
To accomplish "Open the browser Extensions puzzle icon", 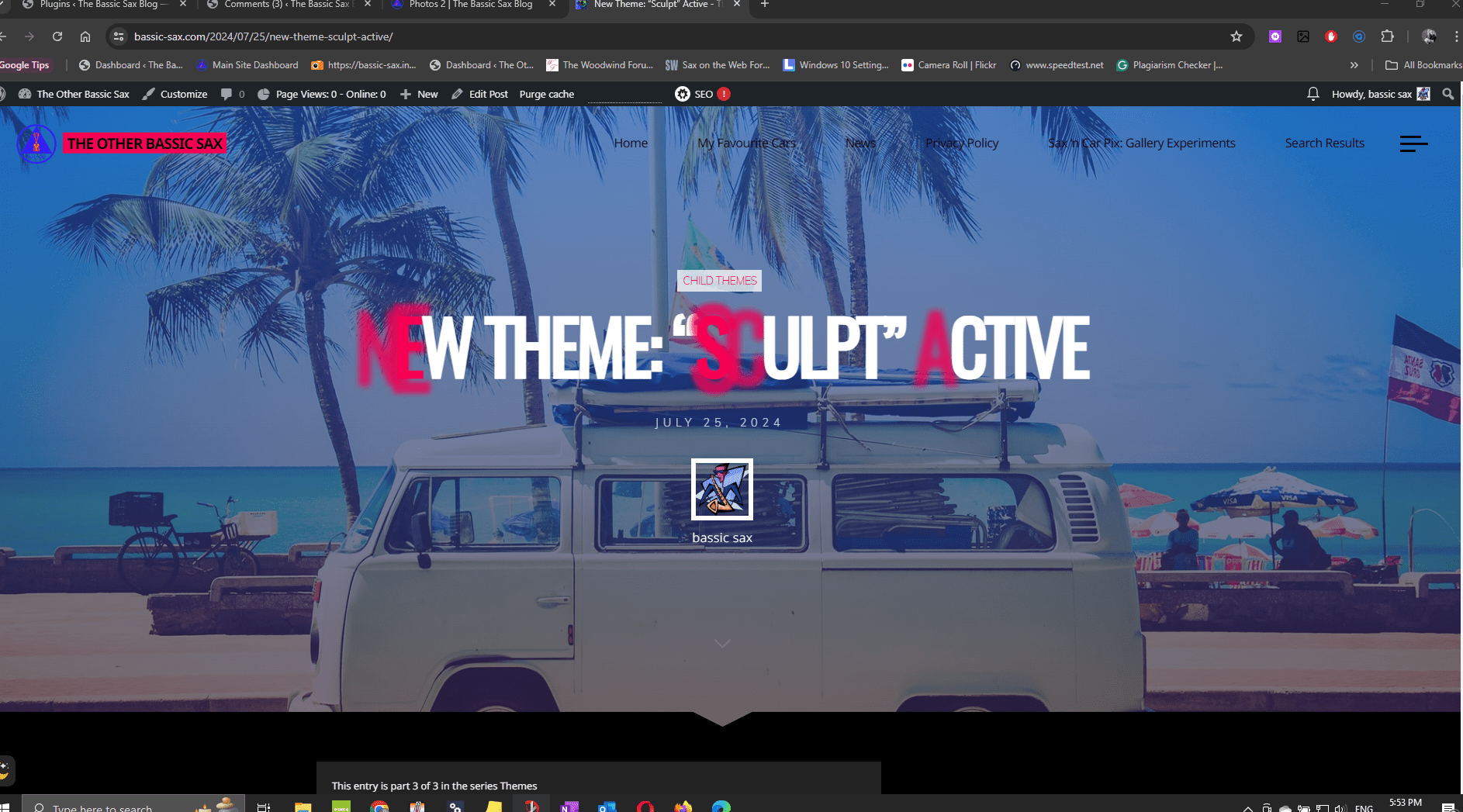I will pos(1387,36).
